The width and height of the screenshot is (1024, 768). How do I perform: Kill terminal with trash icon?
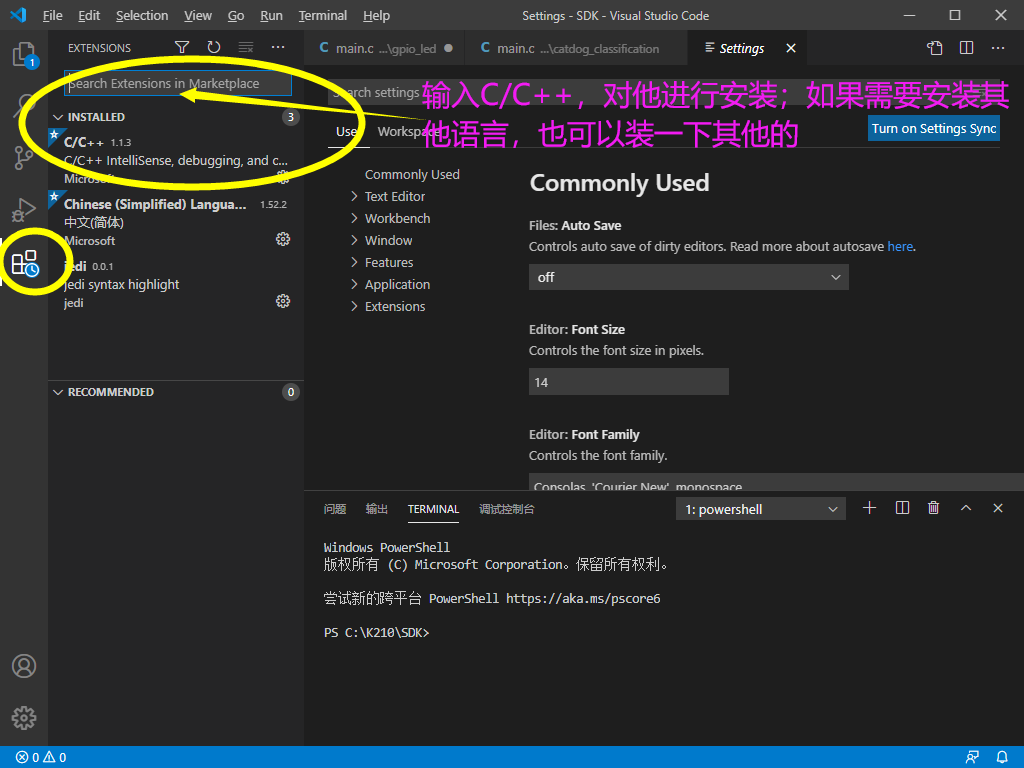point(934,508)
